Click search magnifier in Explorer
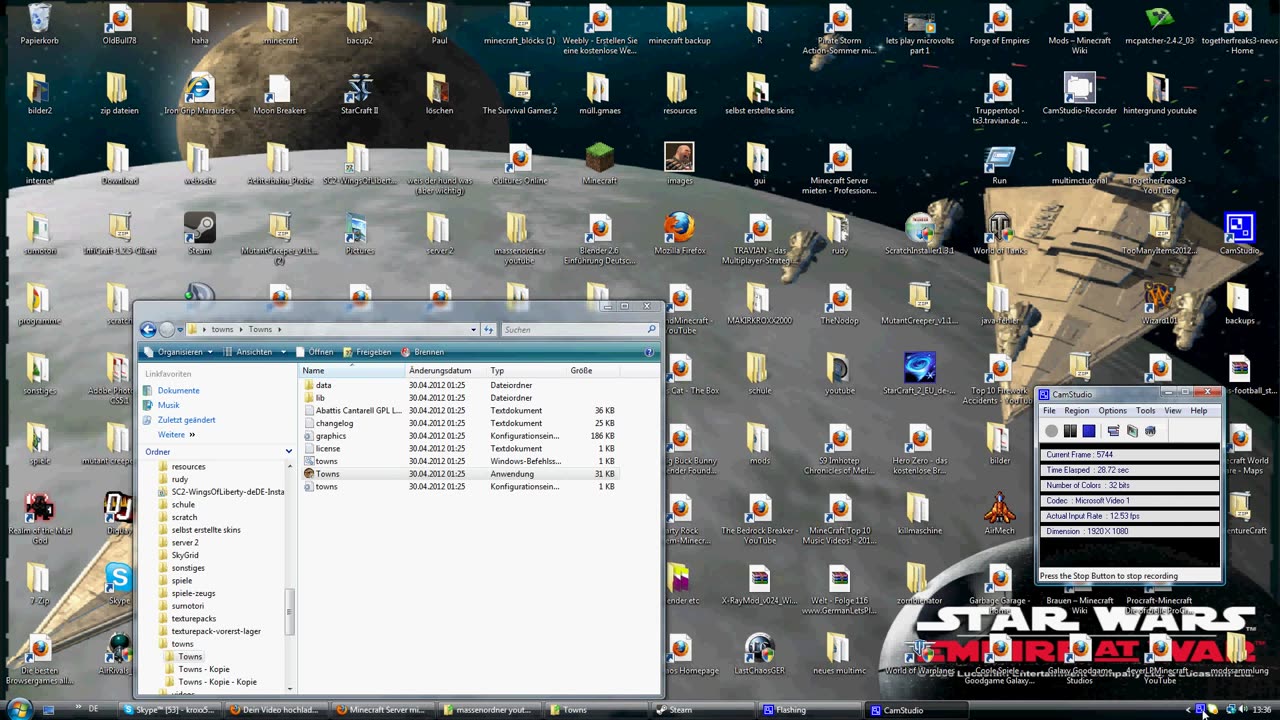 coord(651,329)
